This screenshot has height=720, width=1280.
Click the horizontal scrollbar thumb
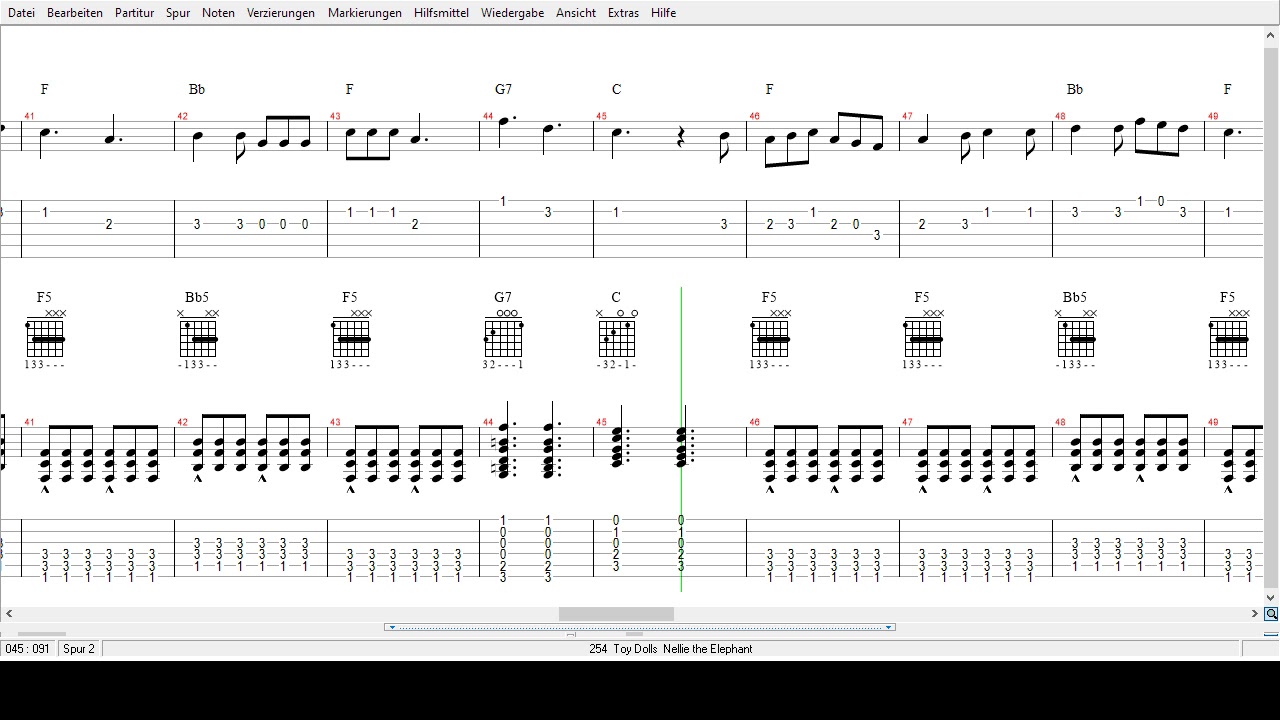(616, 614)
